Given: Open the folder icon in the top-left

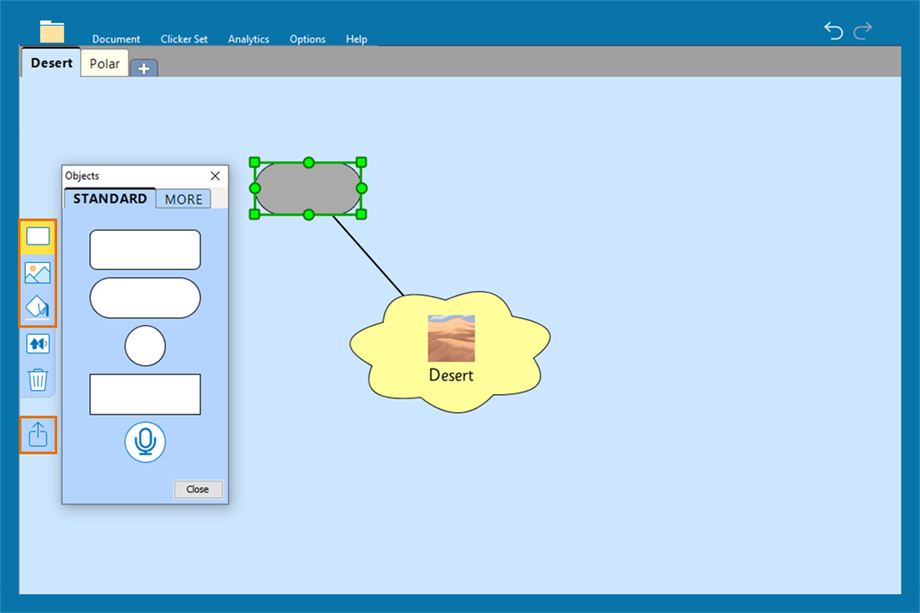Looking at the screenshot, I should pos(52,32).
